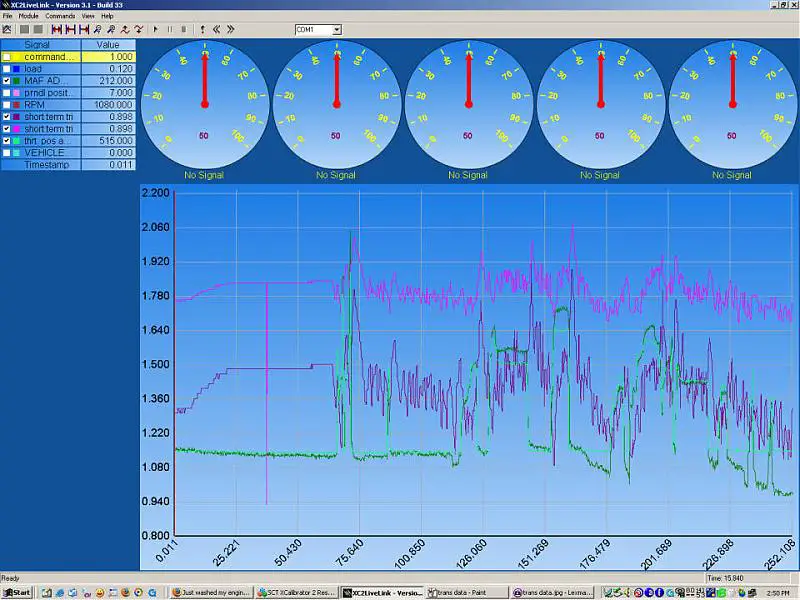Click the RPM value 1080.000
This screenshot has width=800, height=600.
tap(108, 105)
